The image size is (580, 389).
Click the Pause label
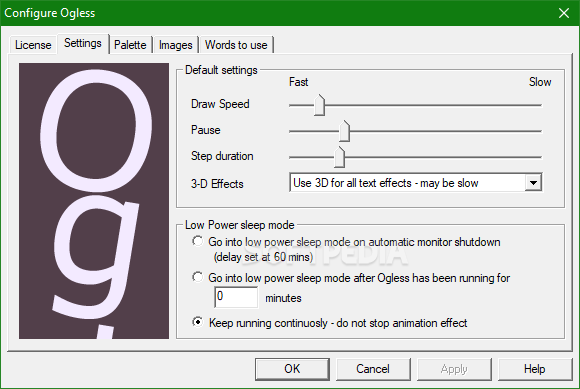(x=206, y=130)
